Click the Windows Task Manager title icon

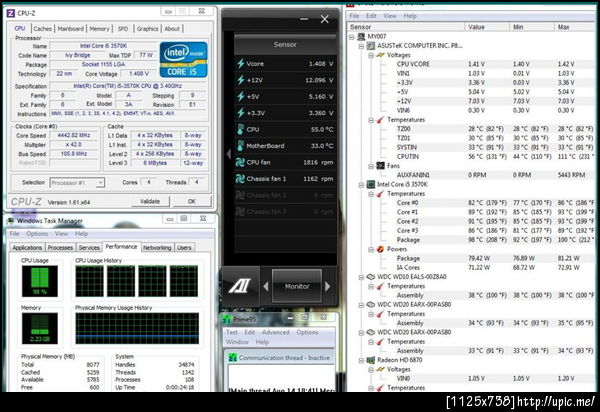11,221
